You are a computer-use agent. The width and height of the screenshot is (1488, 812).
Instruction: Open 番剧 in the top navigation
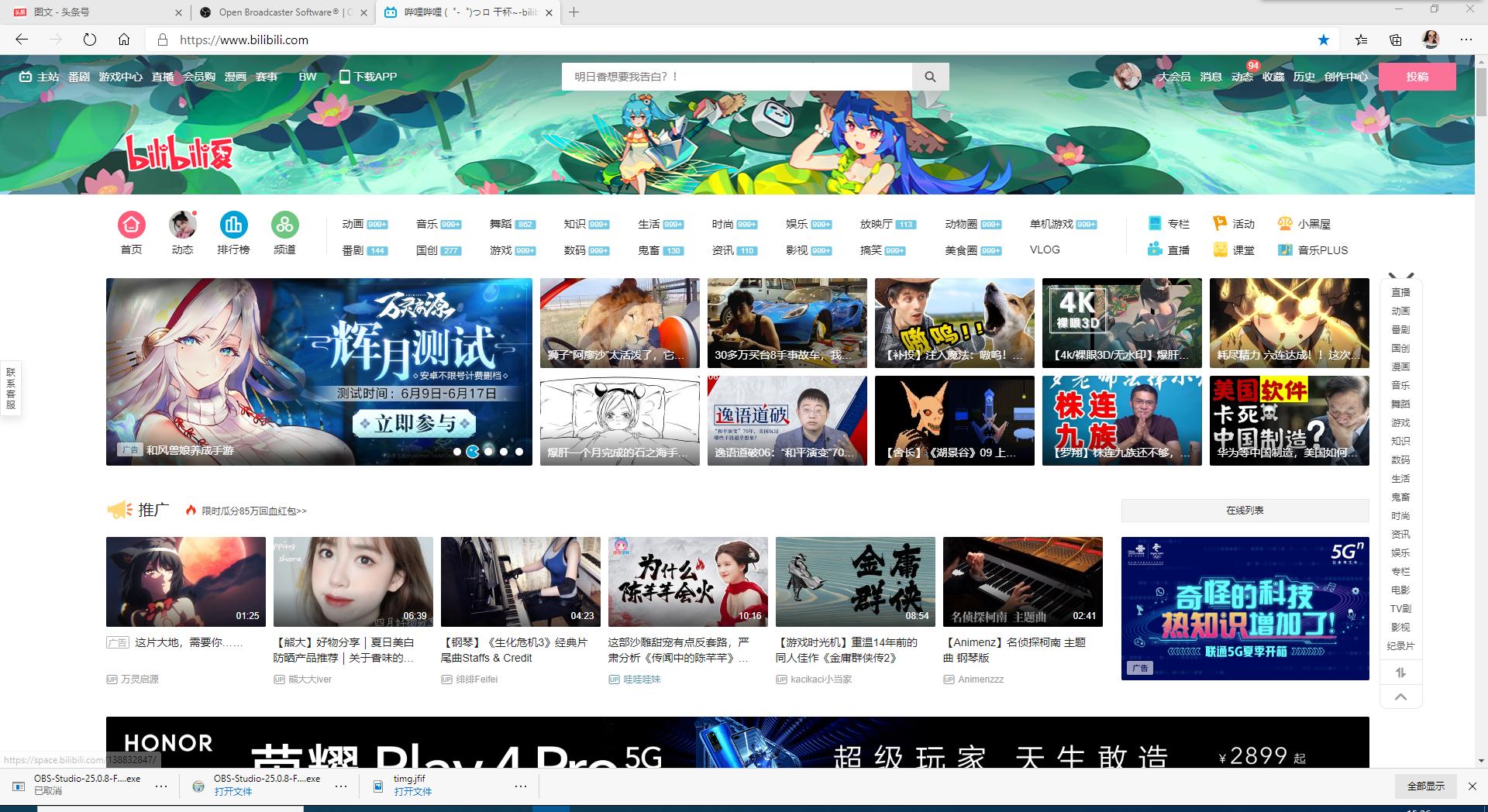[79, 77]
